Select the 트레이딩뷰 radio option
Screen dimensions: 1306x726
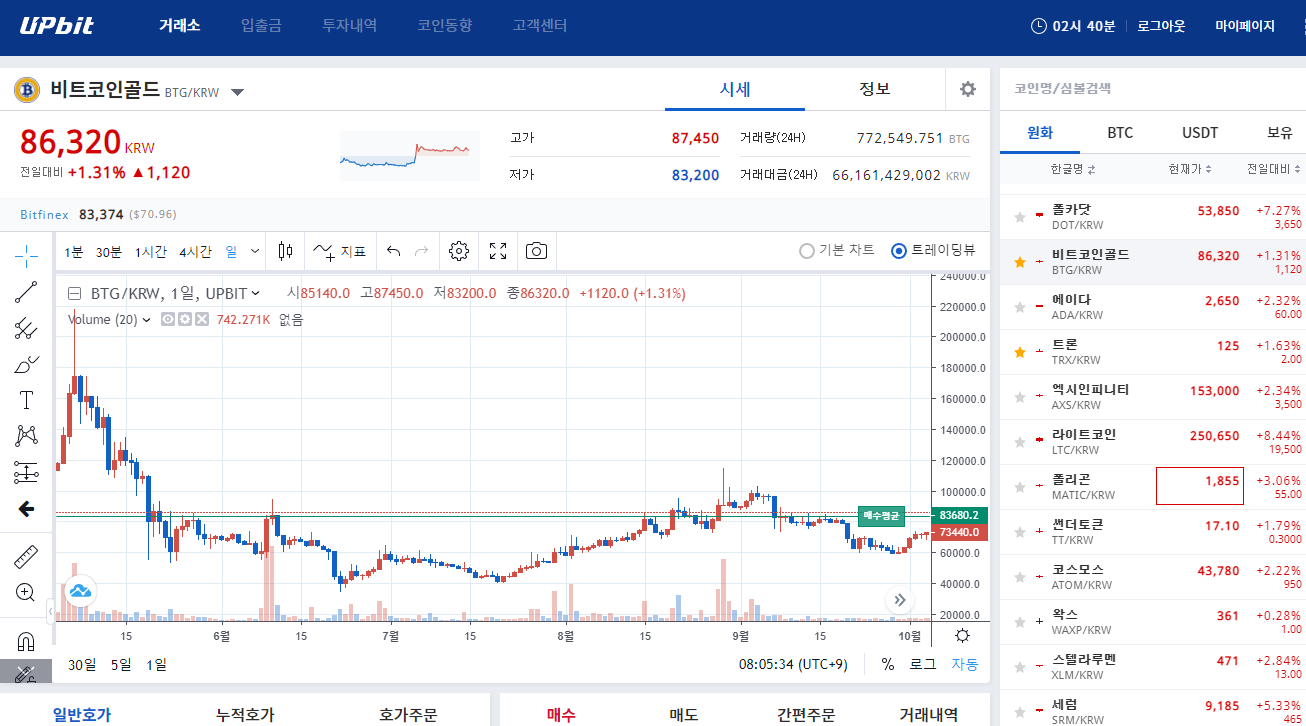coord(933,251)
